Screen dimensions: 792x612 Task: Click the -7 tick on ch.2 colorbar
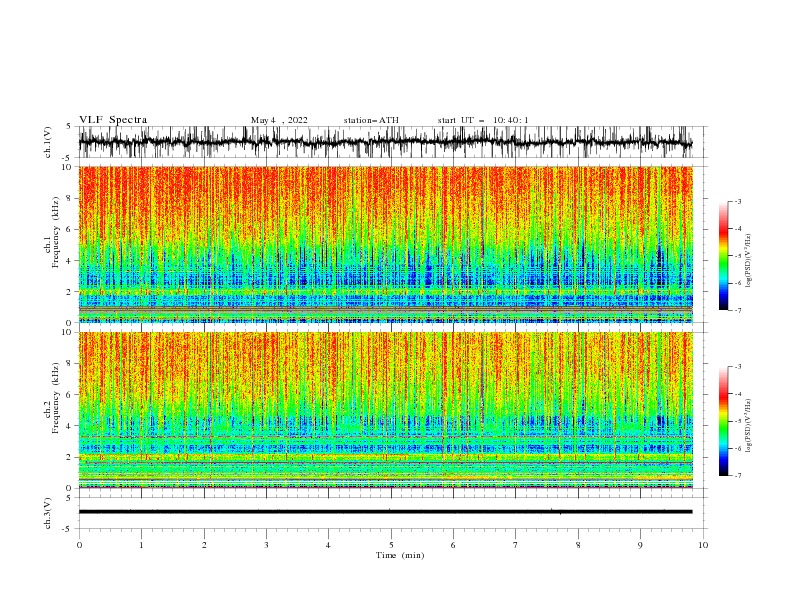point(738,476)
